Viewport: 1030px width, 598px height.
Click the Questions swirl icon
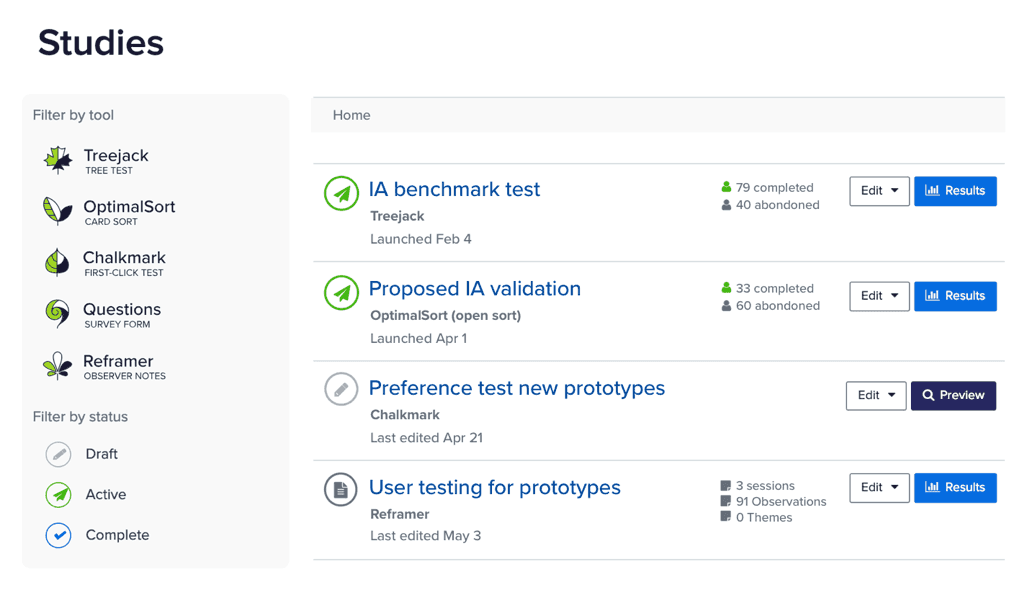coord(57,313)
